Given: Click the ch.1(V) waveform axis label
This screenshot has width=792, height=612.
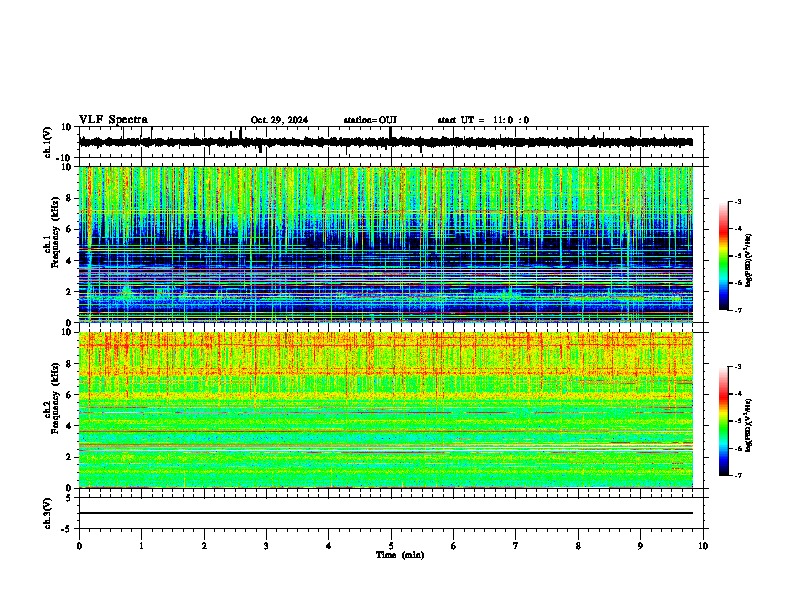Looking at the screenshot, I should click(x=48, y=142).
